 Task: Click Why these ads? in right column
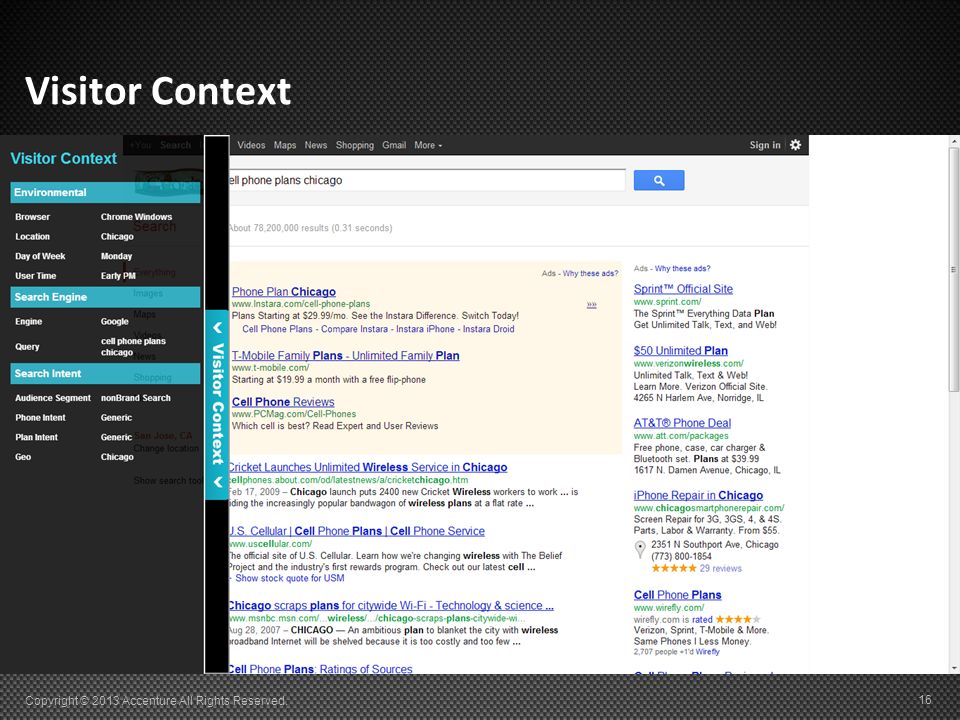tap(683, 269)
